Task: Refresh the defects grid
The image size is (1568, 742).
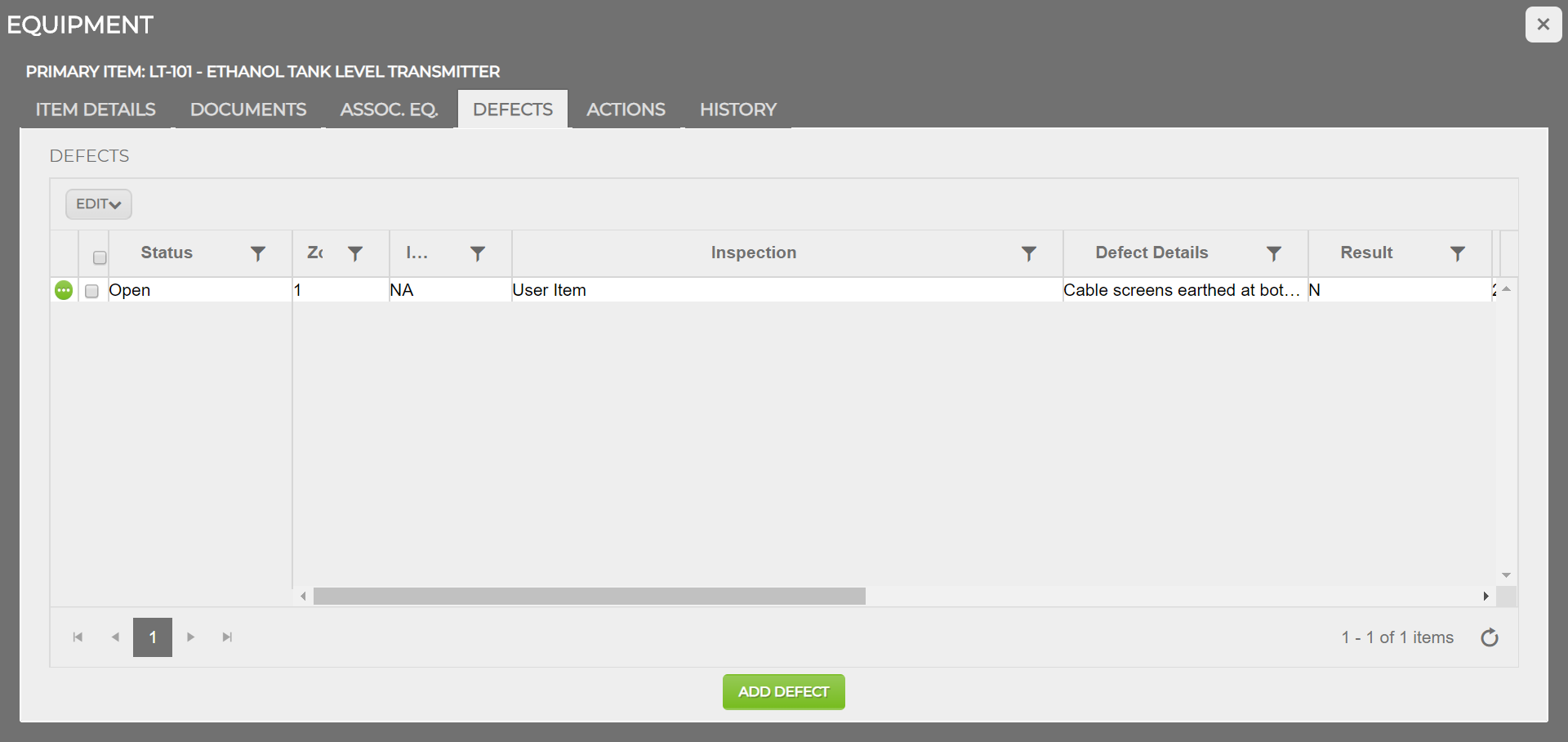Action: pyautogui.click(x=1490, y=637)
